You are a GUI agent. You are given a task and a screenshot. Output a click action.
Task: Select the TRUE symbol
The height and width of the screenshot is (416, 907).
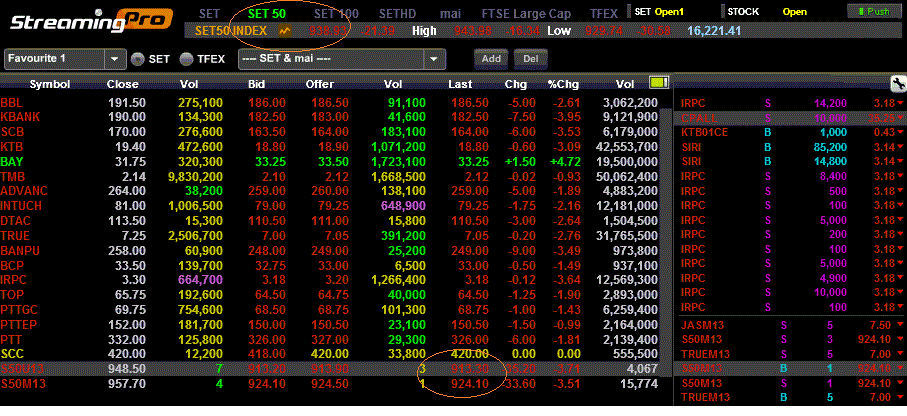tap(15, 235)
